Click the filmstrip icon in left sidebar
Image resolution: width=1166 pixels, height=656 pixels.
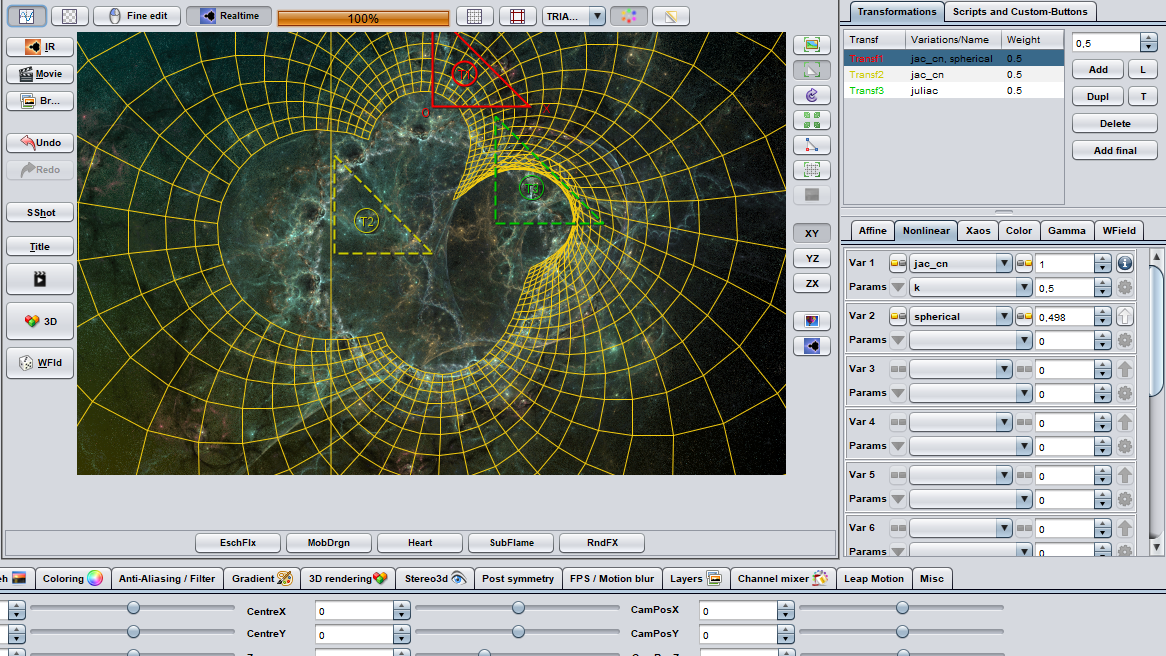(x=40, y=279)
